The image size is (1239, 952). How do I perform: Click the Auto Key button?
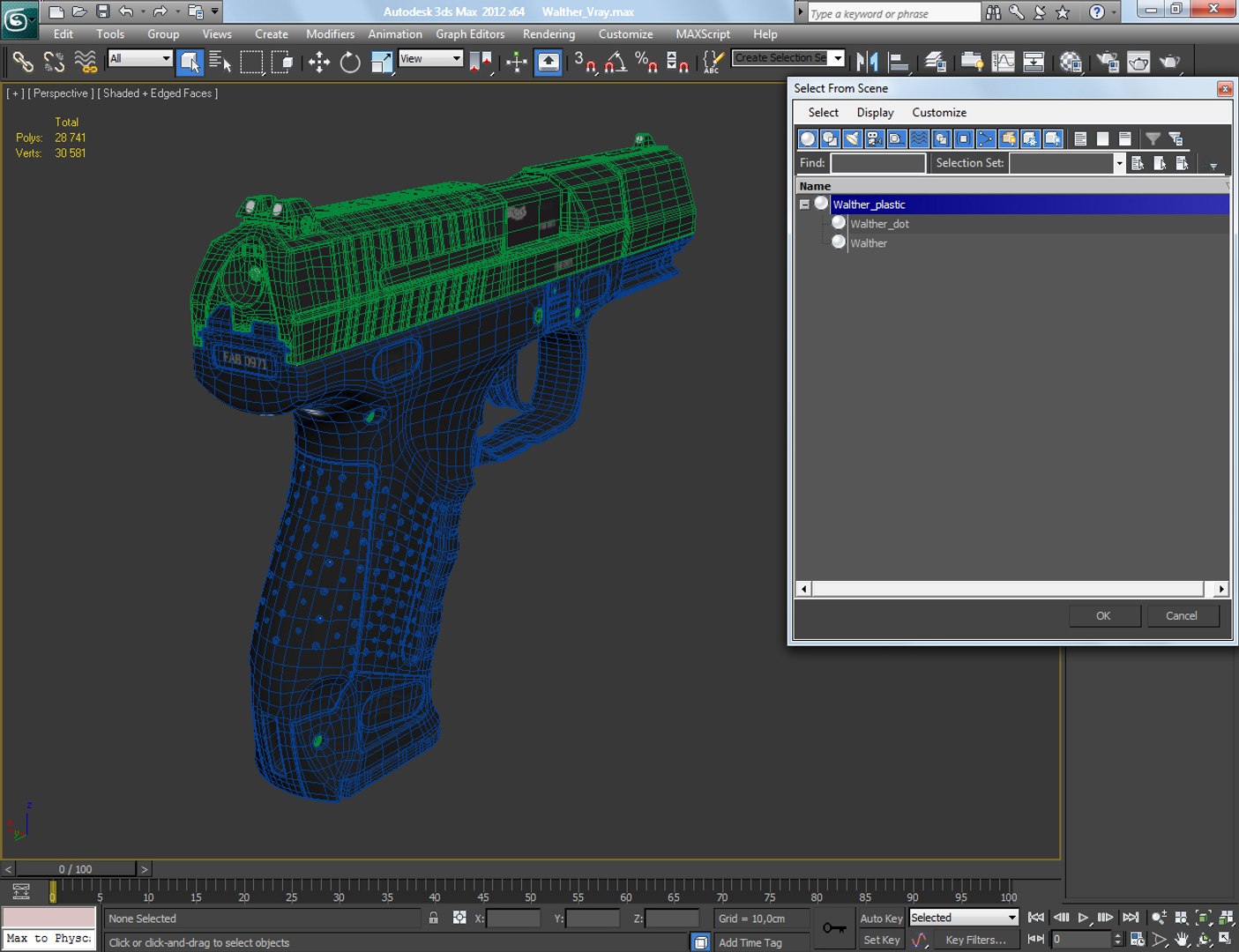click(881, 918)
